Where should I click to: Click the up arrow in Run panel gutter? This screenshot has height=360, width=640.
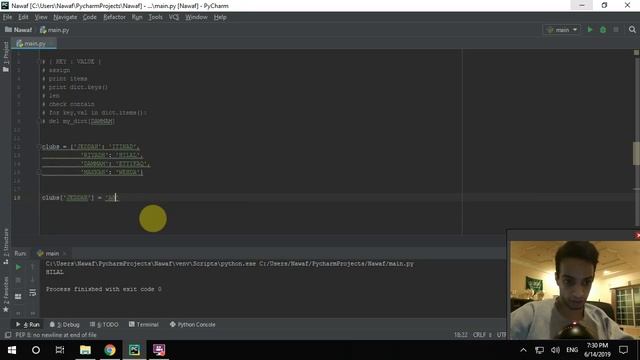33,267
